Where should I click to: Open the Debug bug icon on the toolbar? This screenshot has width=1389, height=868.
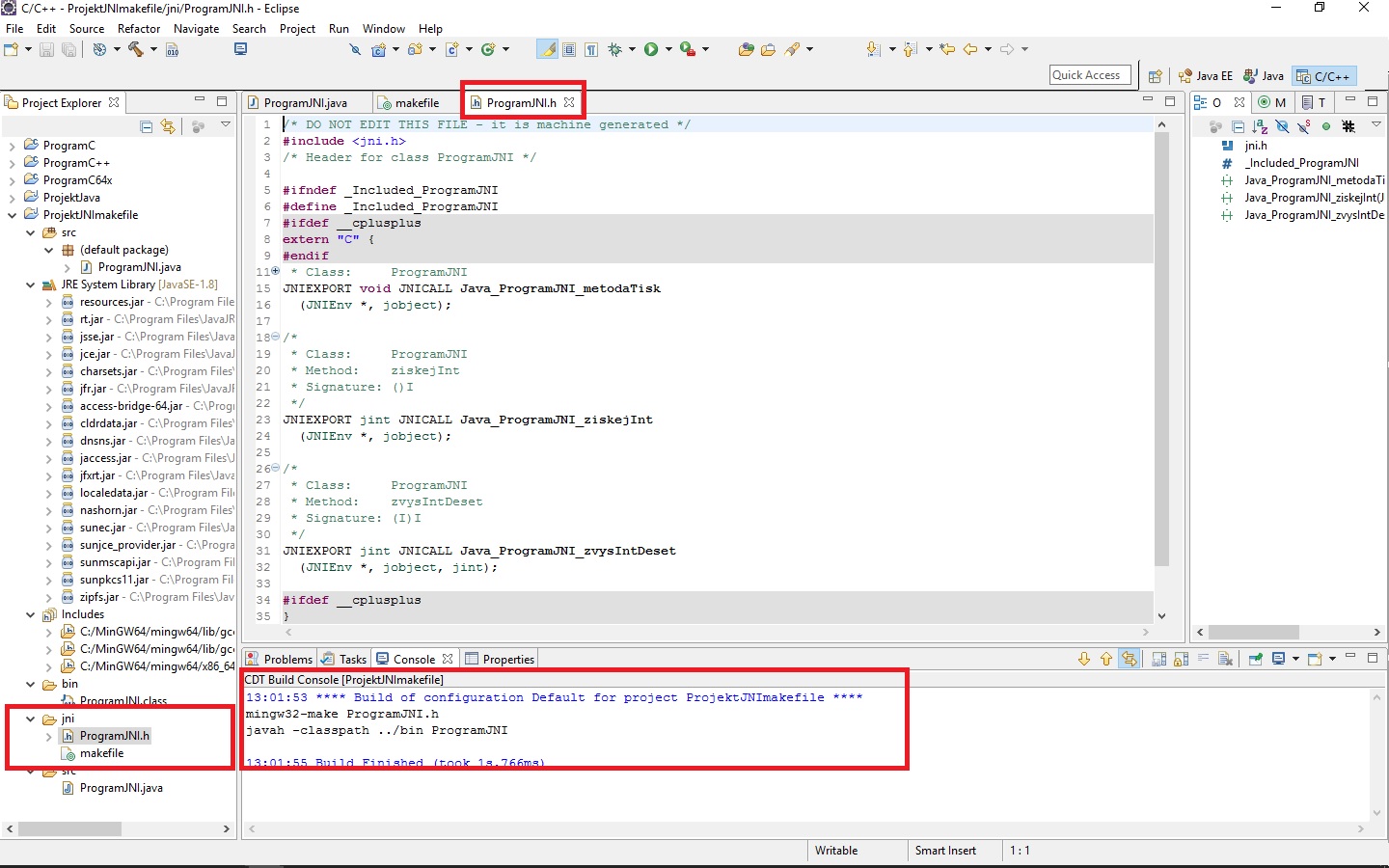pyautogui.click(x=614, y=48)
